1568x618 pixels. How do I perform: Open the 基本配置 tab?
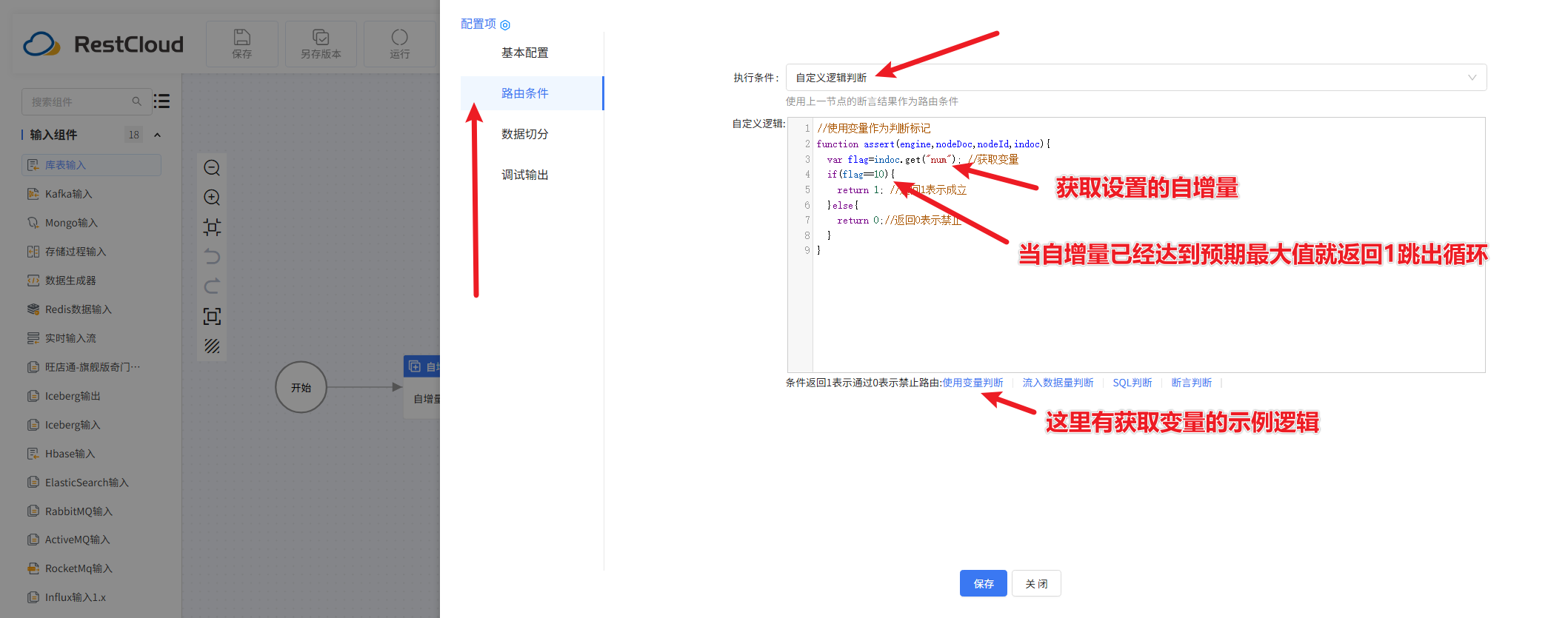pyautogui.click(x=525, y=53)
